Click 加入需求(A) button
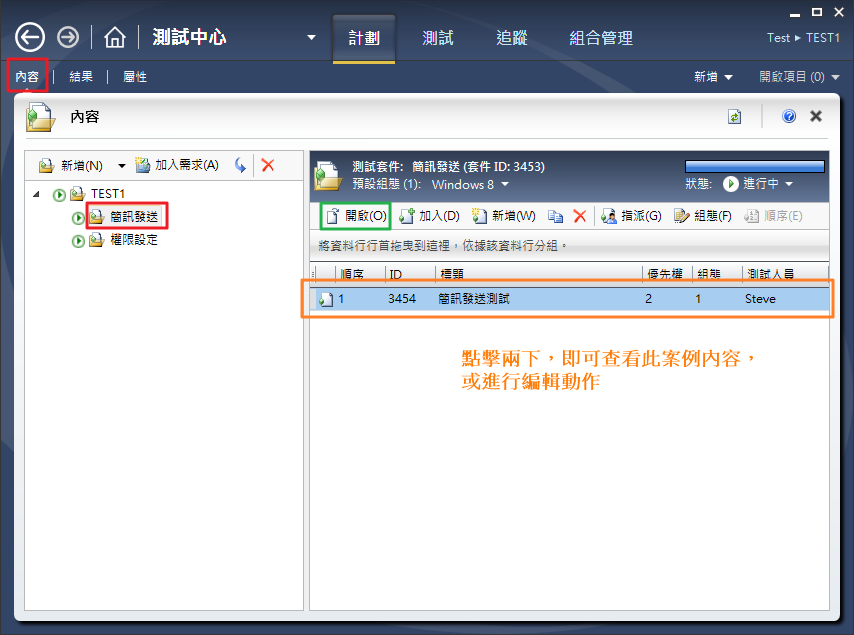 (177, 165)
